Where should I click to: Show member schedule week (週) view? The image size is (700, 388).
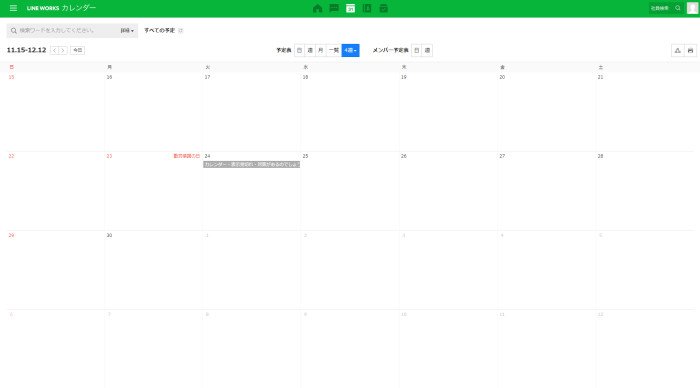427,50
